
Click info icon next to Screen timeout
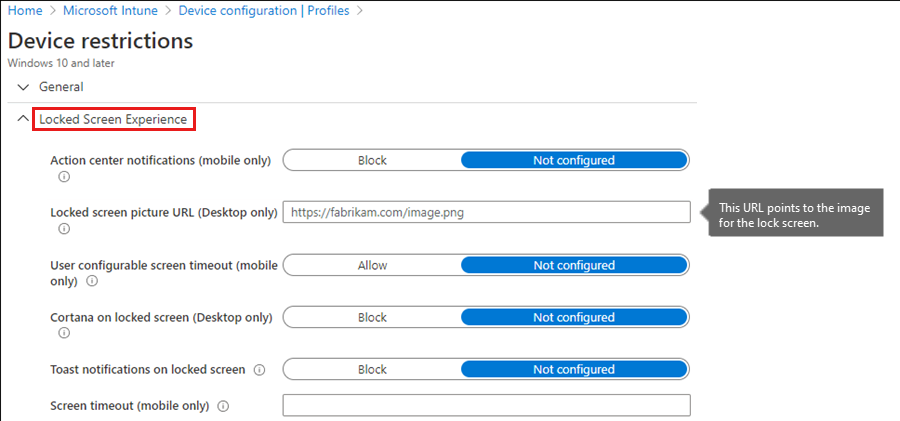[x=223, y=406]
